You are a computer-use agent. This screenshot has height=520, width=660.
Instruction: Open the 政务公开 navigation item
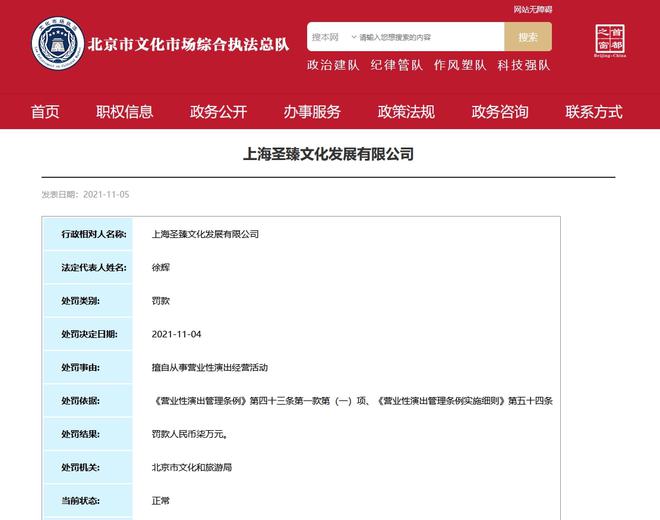[218, 112]
